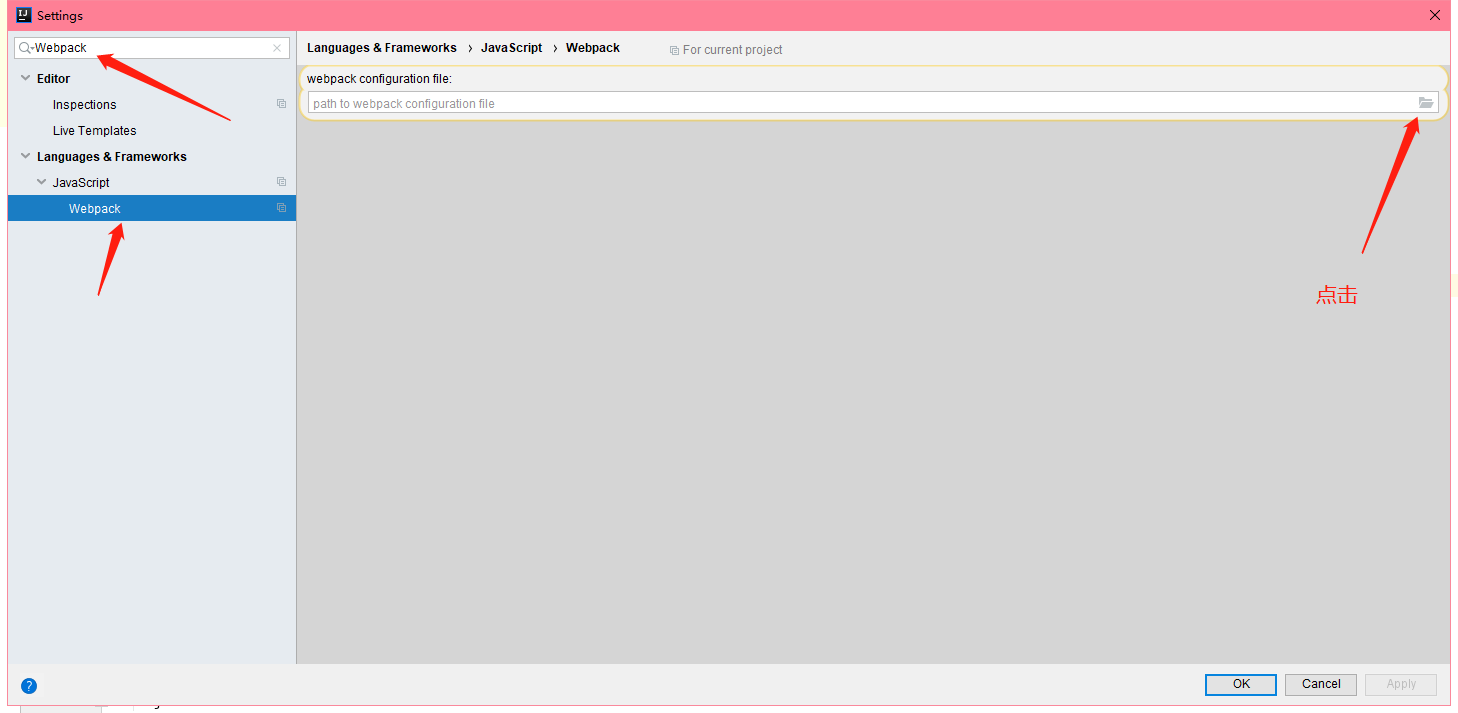The width and height of the screenshot is (1458, 713).
Task: Click the IntelliJ logo in the Settings title bar
Action: coord(24,15)
